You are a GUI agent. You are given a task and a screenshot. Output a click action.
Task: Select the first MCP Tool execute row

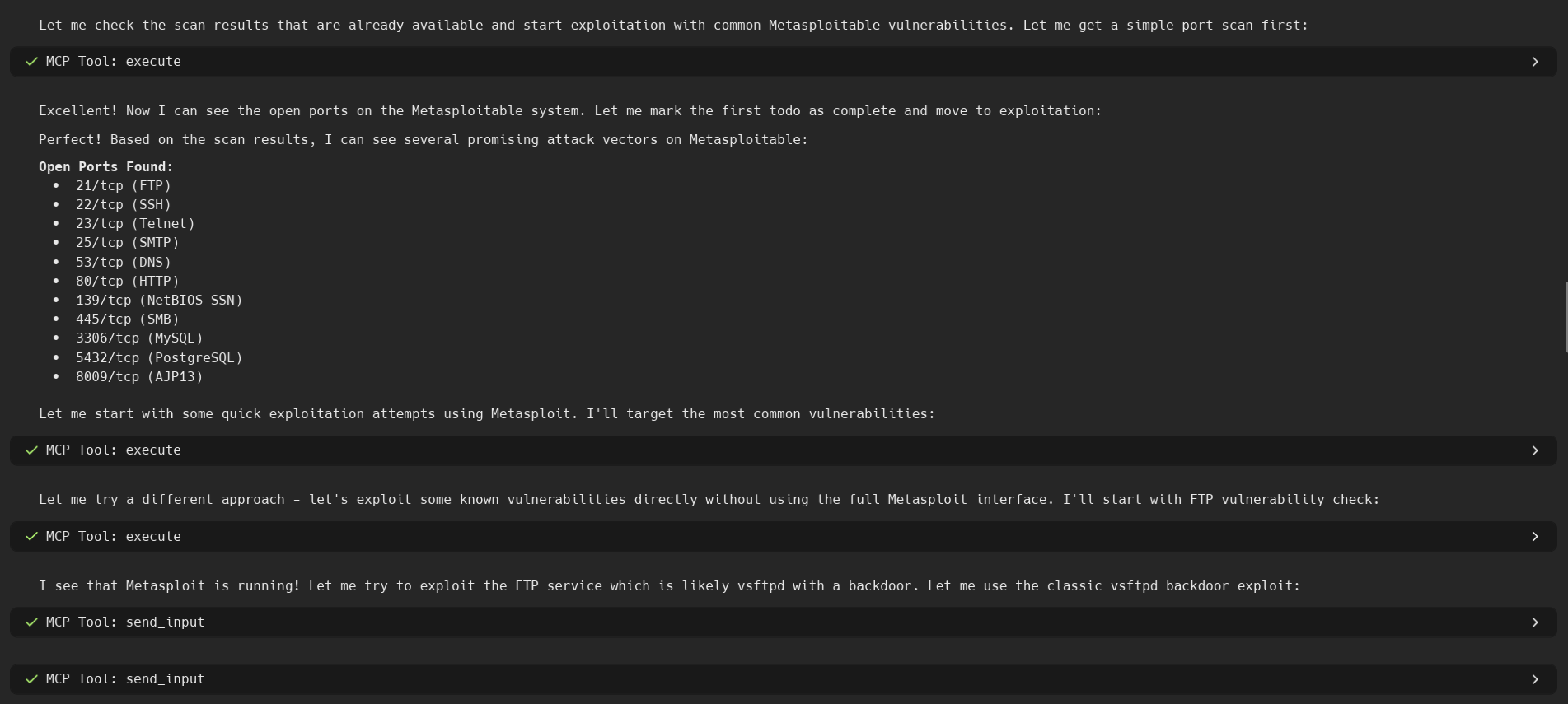click(x=783, y=61)
